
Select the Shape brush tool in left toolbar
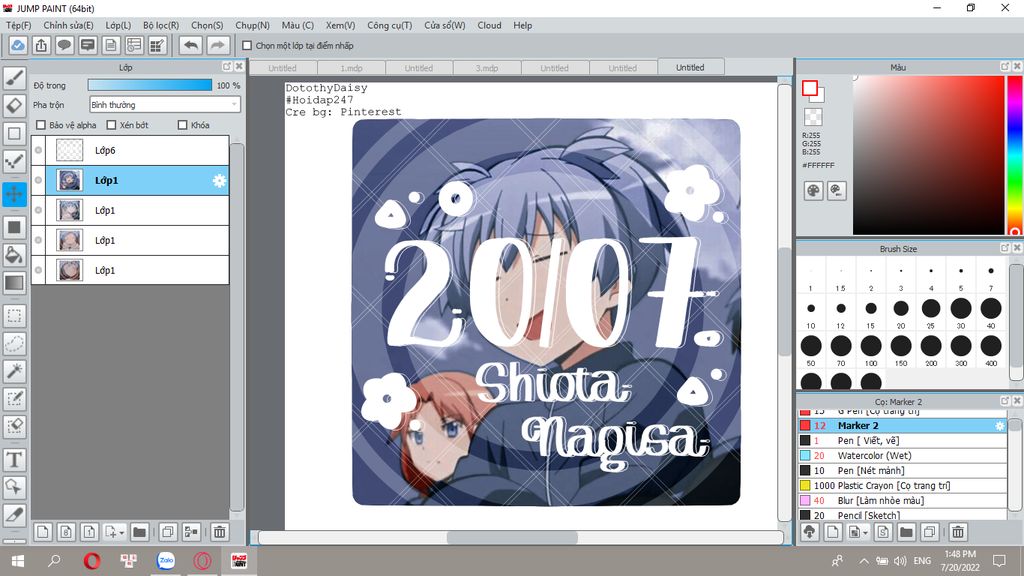[x=14, y=134]
